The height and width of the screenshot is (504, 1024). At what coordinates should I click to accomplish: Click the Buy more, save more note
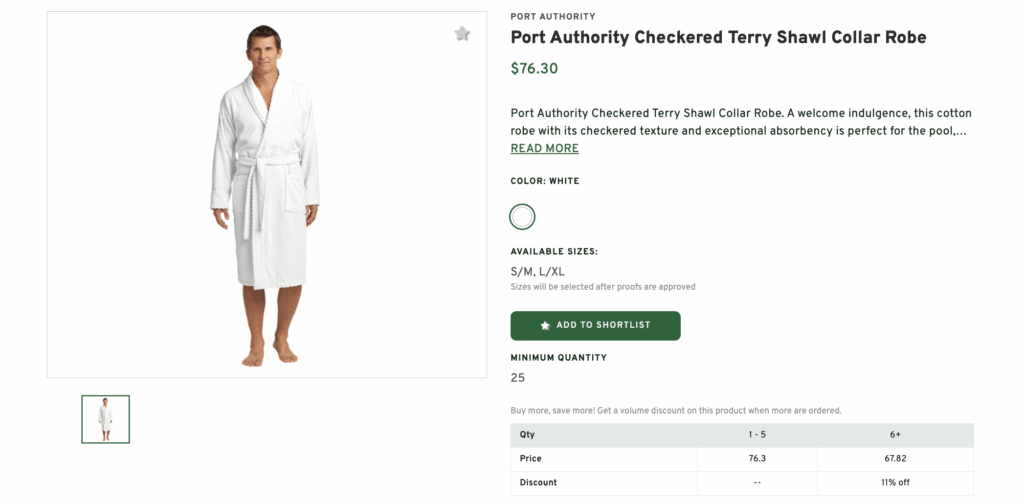coord(675,410)
